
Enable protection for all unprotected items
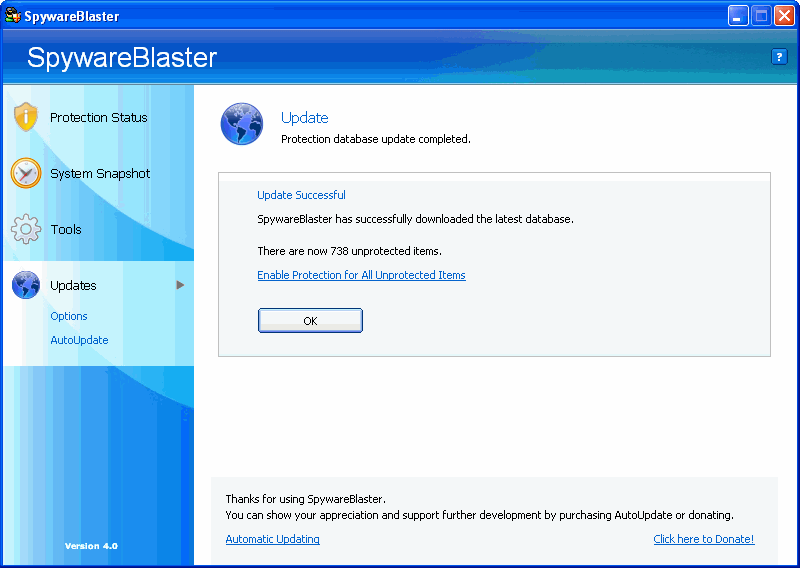361,275
